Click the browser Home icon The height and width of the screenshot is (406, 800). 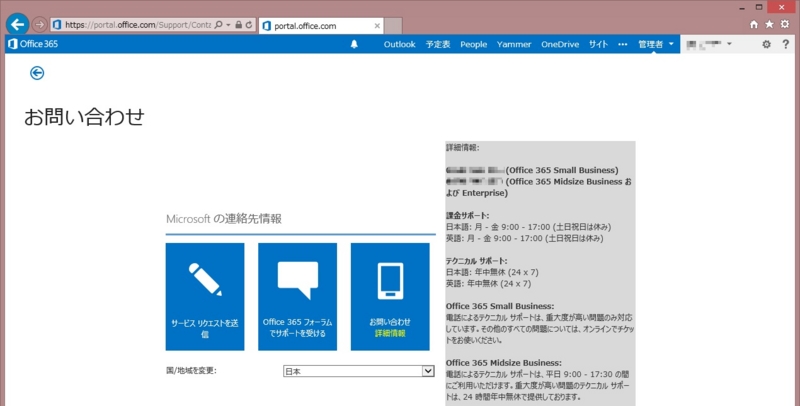[x=754, y=24]
